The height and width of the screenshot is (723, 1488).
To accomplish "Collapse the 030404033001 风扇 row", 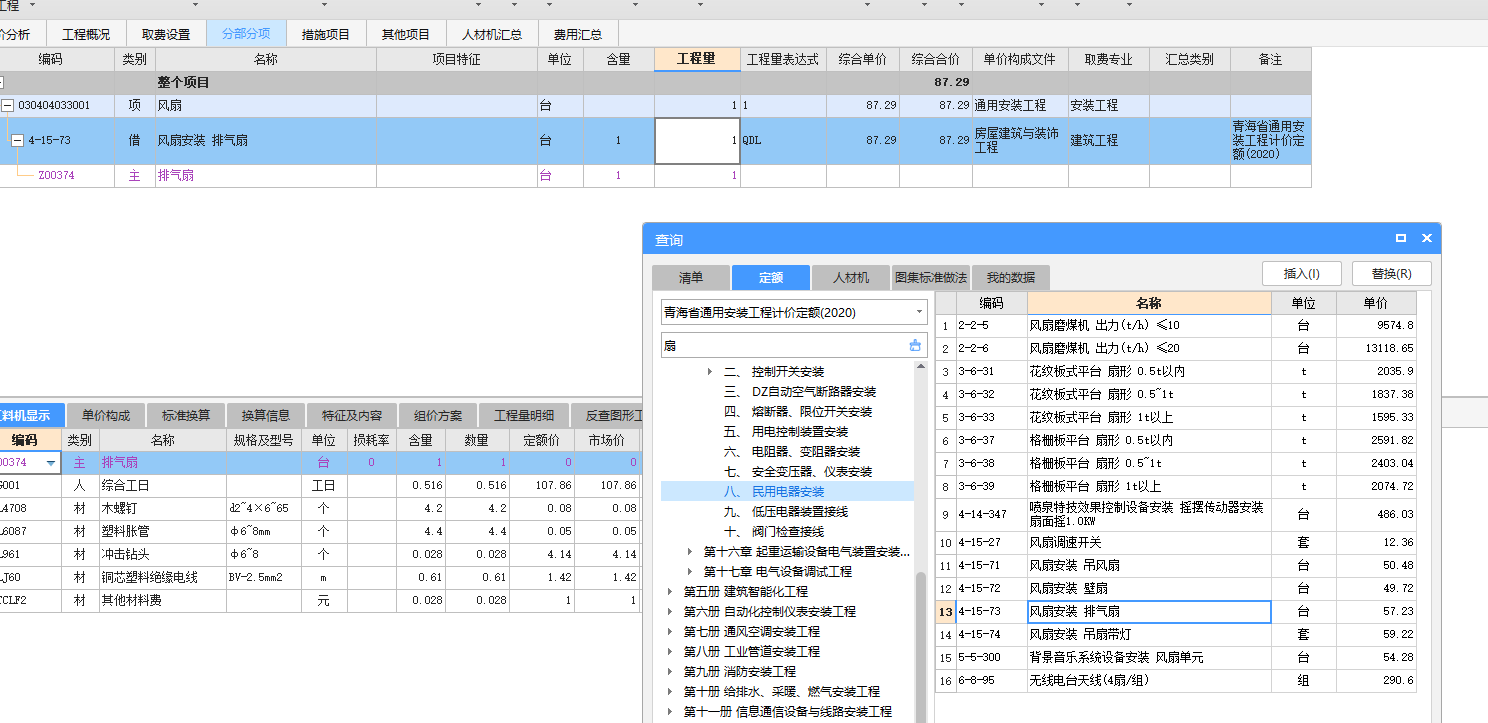I will [7, 105].
